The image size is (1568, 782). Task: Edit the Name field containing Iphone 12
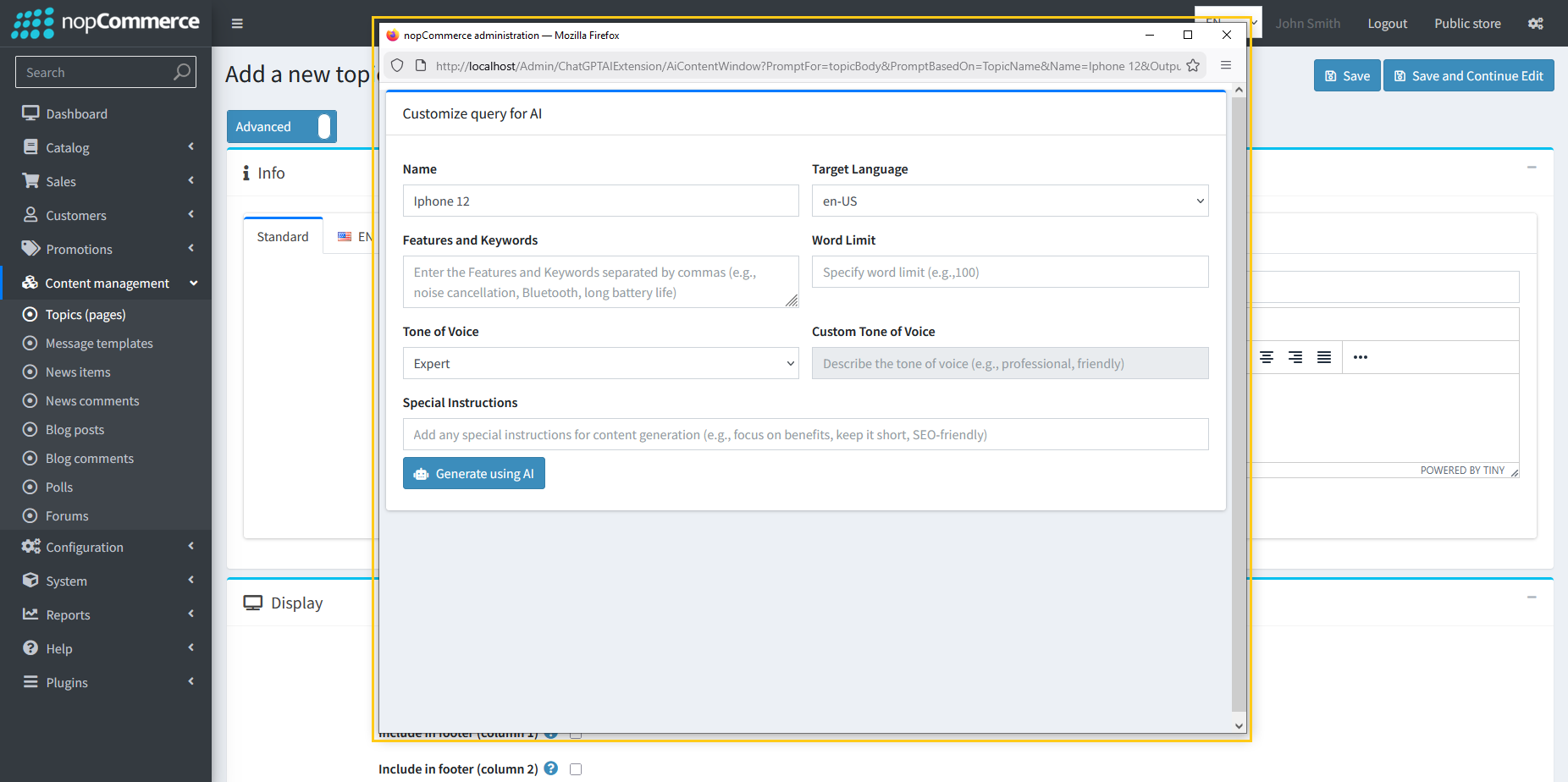coord(600,201)
